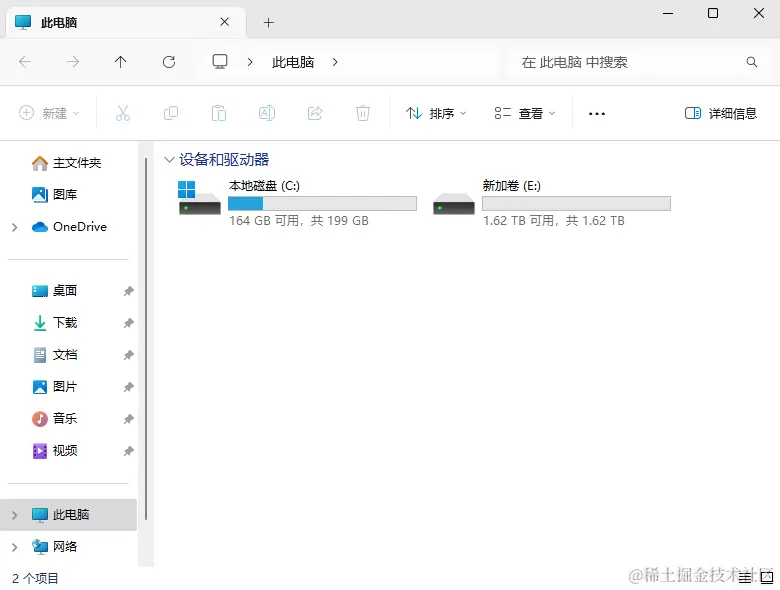Open 桌面 desktop folder in sidebar
Screen dimensions: 780x590
click(54, 291)
